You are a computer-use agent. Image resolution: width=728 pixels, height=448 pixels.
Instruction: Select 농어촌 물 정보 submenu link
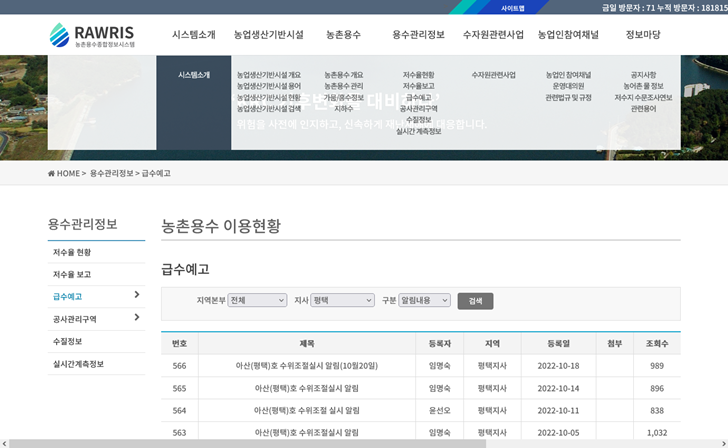[643, 86]
